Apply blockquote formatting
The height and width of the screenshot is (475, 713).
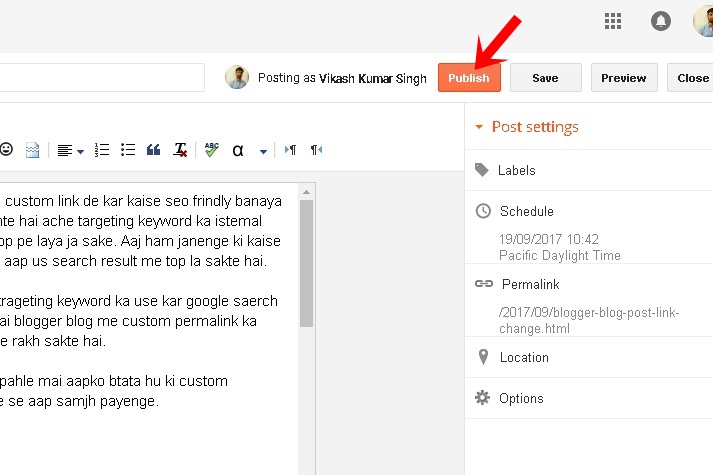[153, 150]
